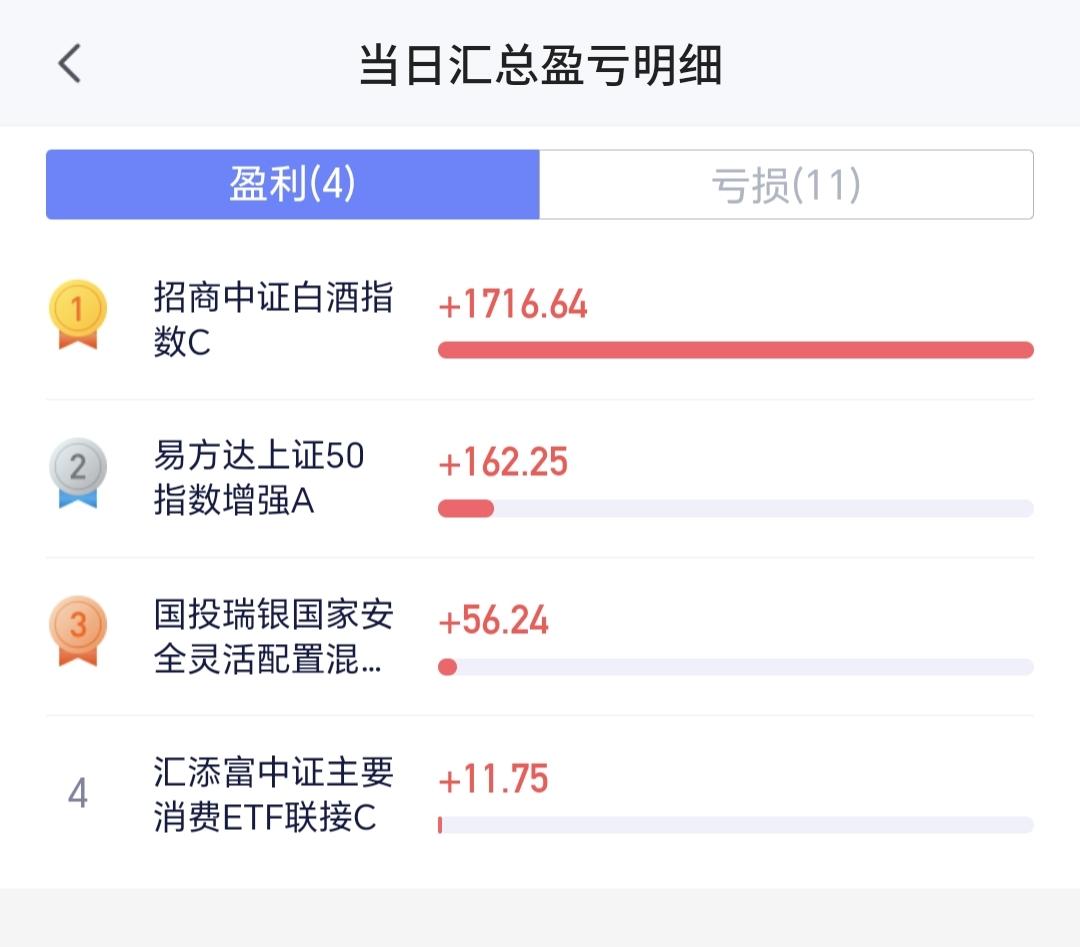Switch to the 盈利(4) tab
The width and height of the screenshot is (1080, 947).
pos(292,185)
